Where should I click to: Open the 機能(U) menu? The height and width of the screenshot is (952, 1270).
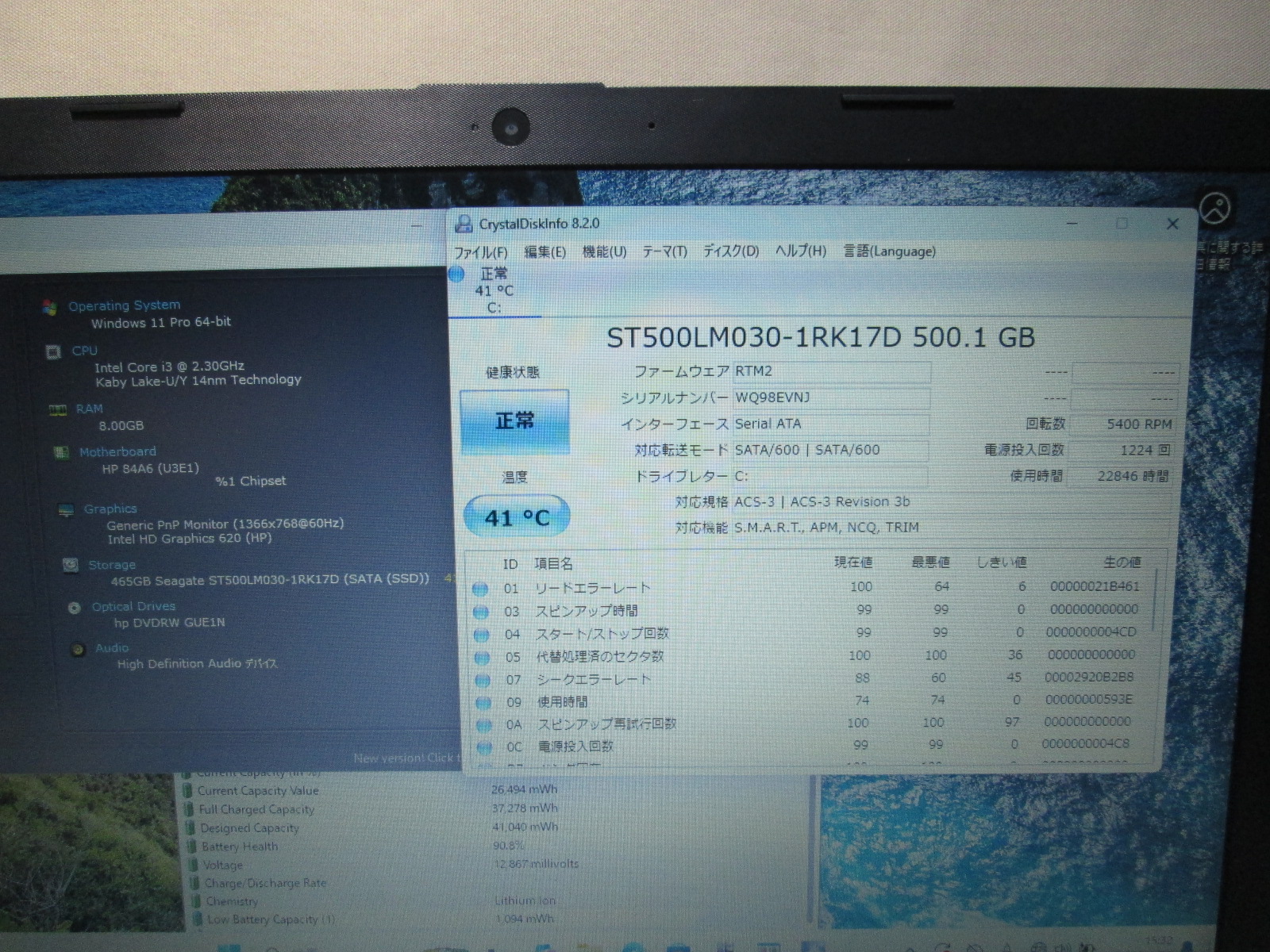coord(604,252)
